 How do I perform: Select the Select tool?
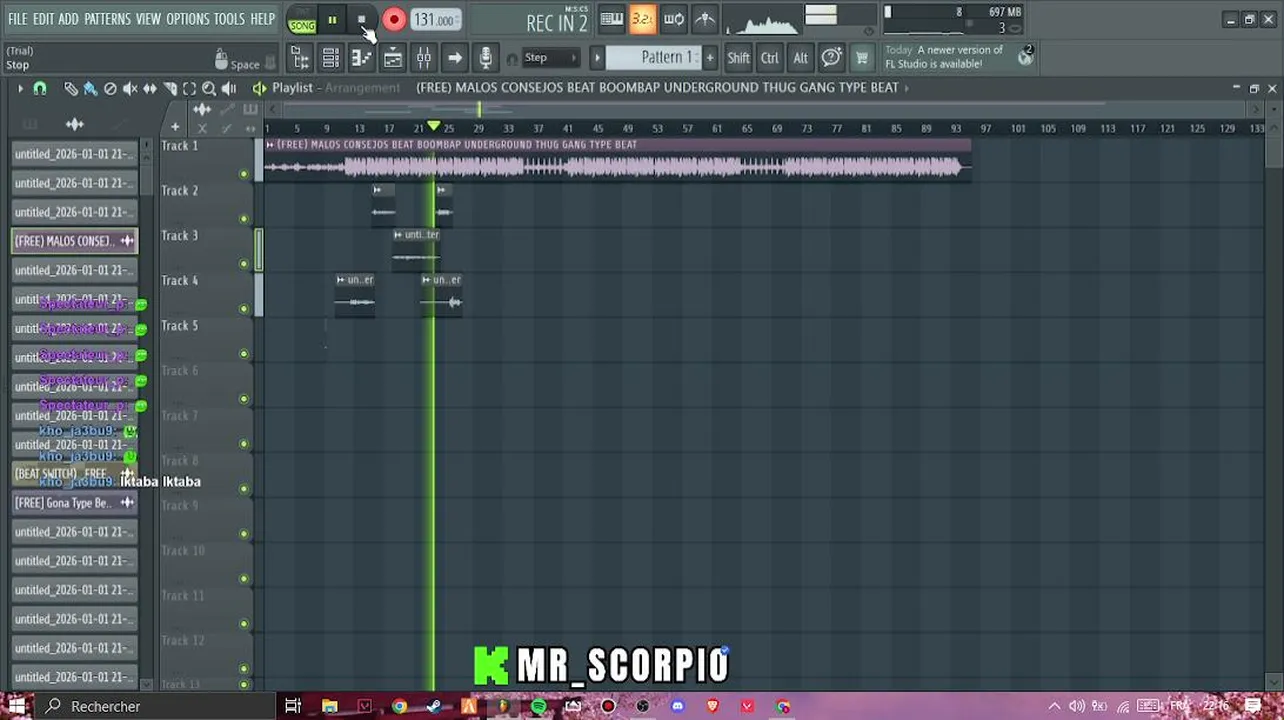[190, 88]
